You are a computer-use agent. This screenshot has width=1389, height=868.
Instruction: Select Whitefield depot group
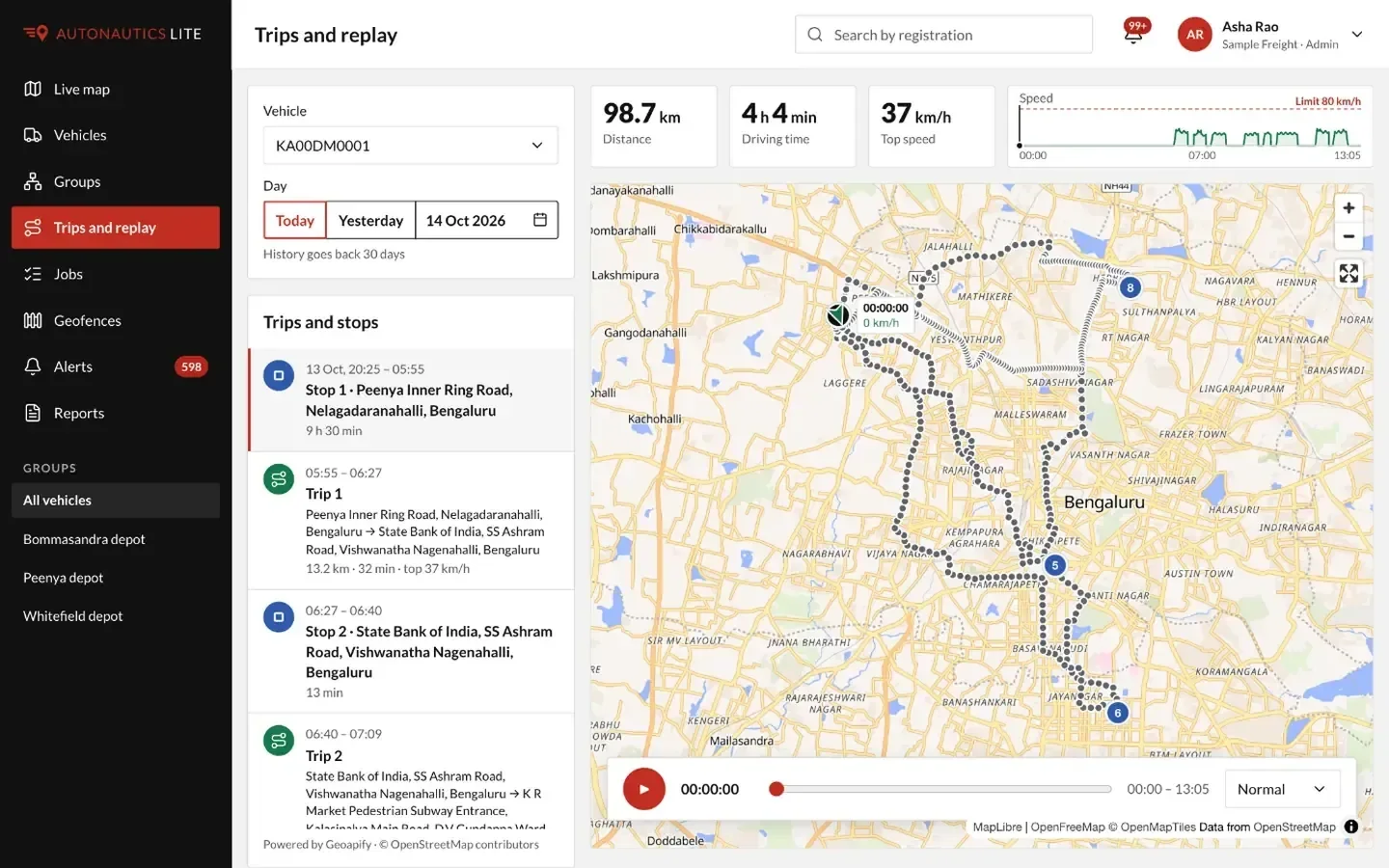[116, 616]
